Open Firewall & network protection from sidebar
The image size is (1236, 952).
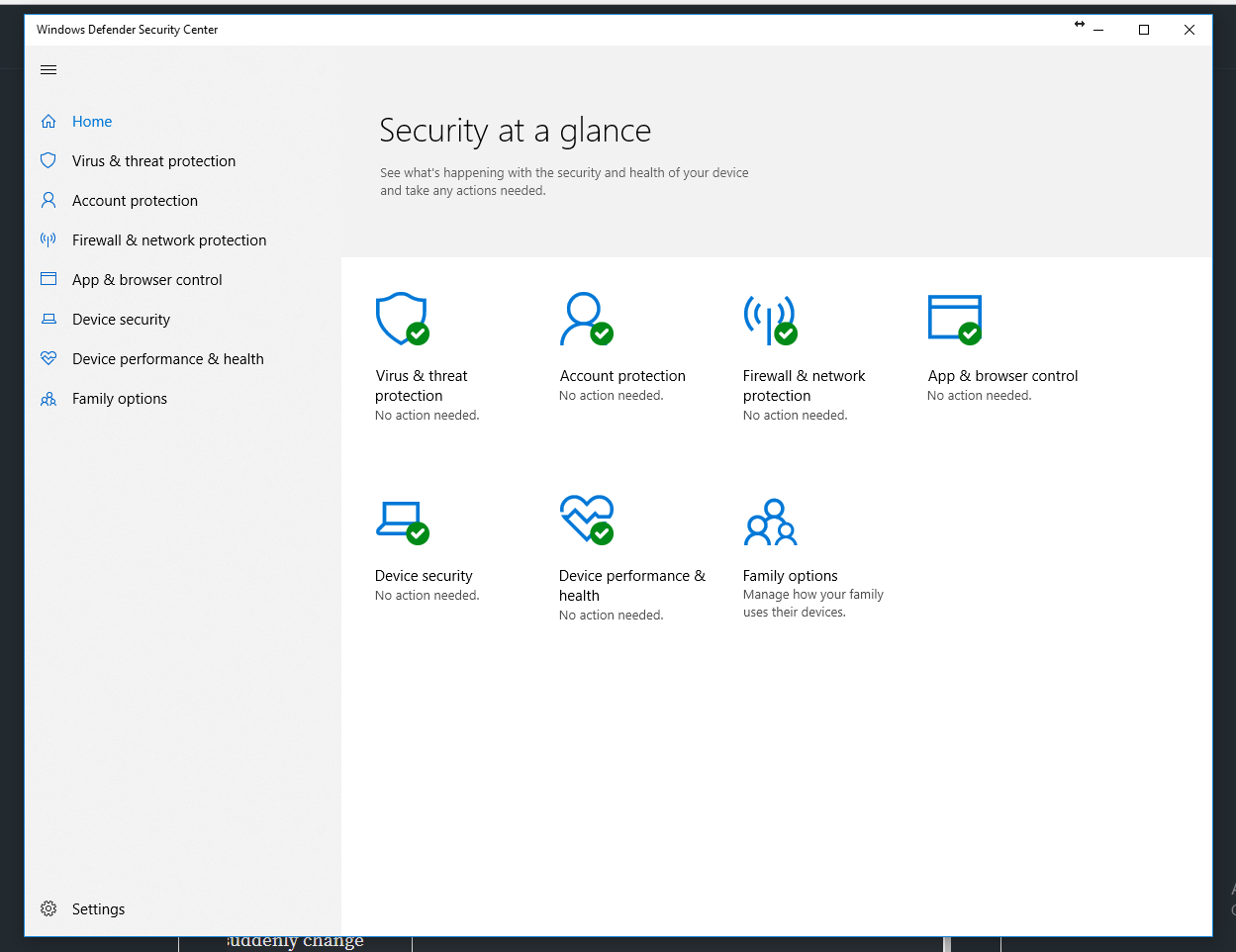coord(169,240)
